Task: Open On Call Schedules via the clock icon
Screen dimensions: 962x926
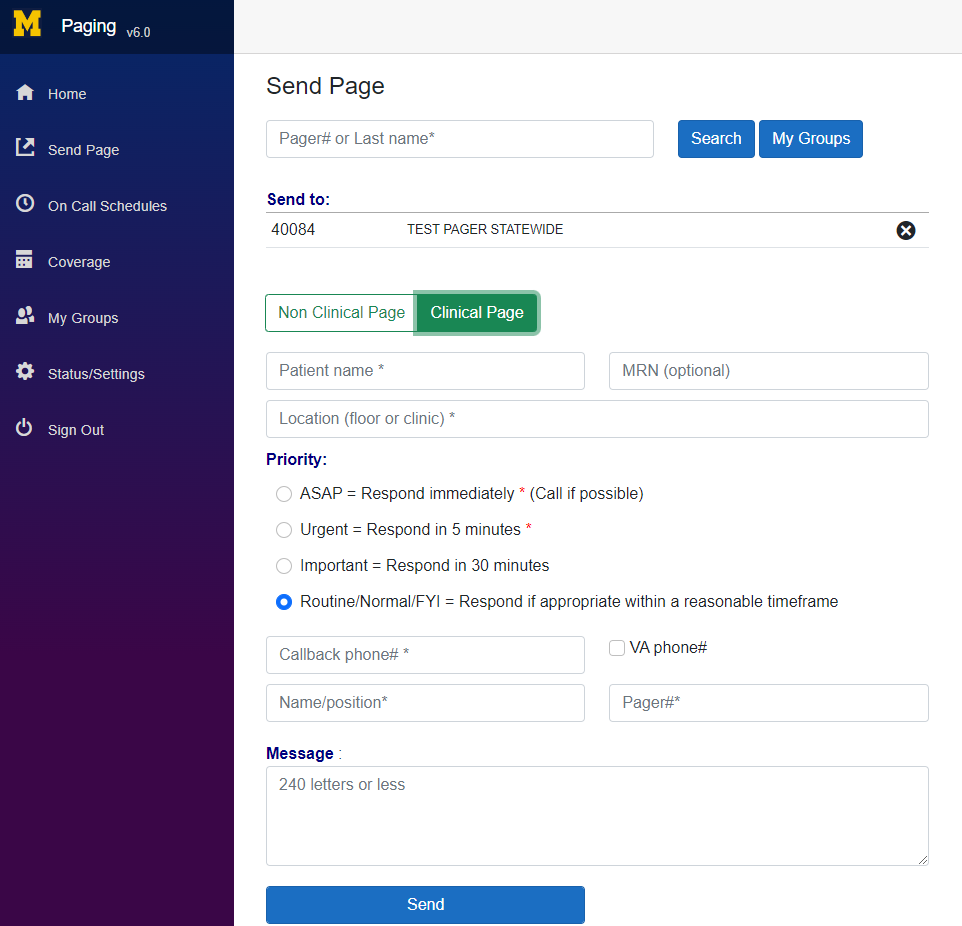Action: coord(24,204)
